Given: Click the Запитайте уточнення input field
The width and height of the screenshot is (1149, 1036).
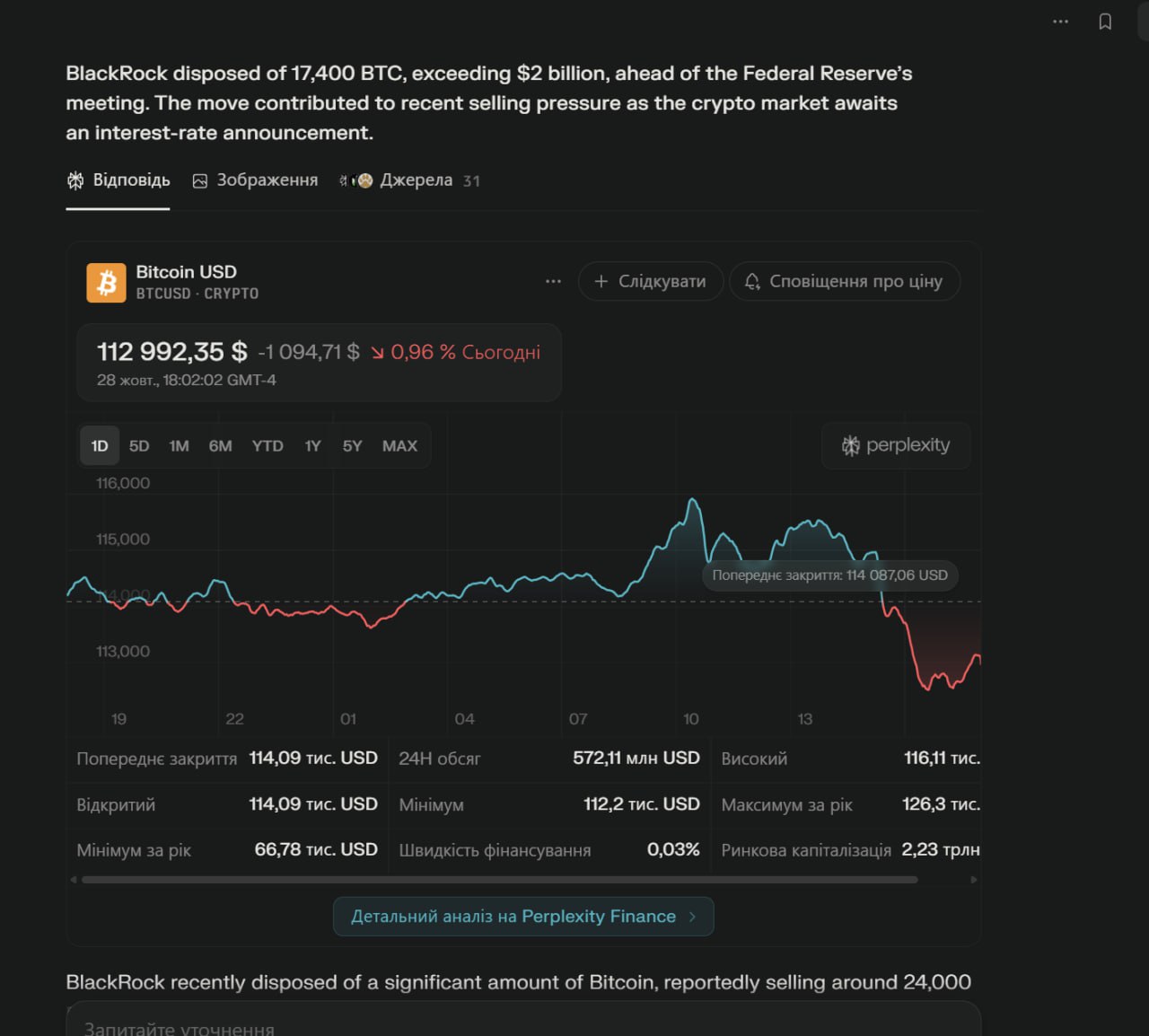Looking at the screenshot, I should (522, 1027).
